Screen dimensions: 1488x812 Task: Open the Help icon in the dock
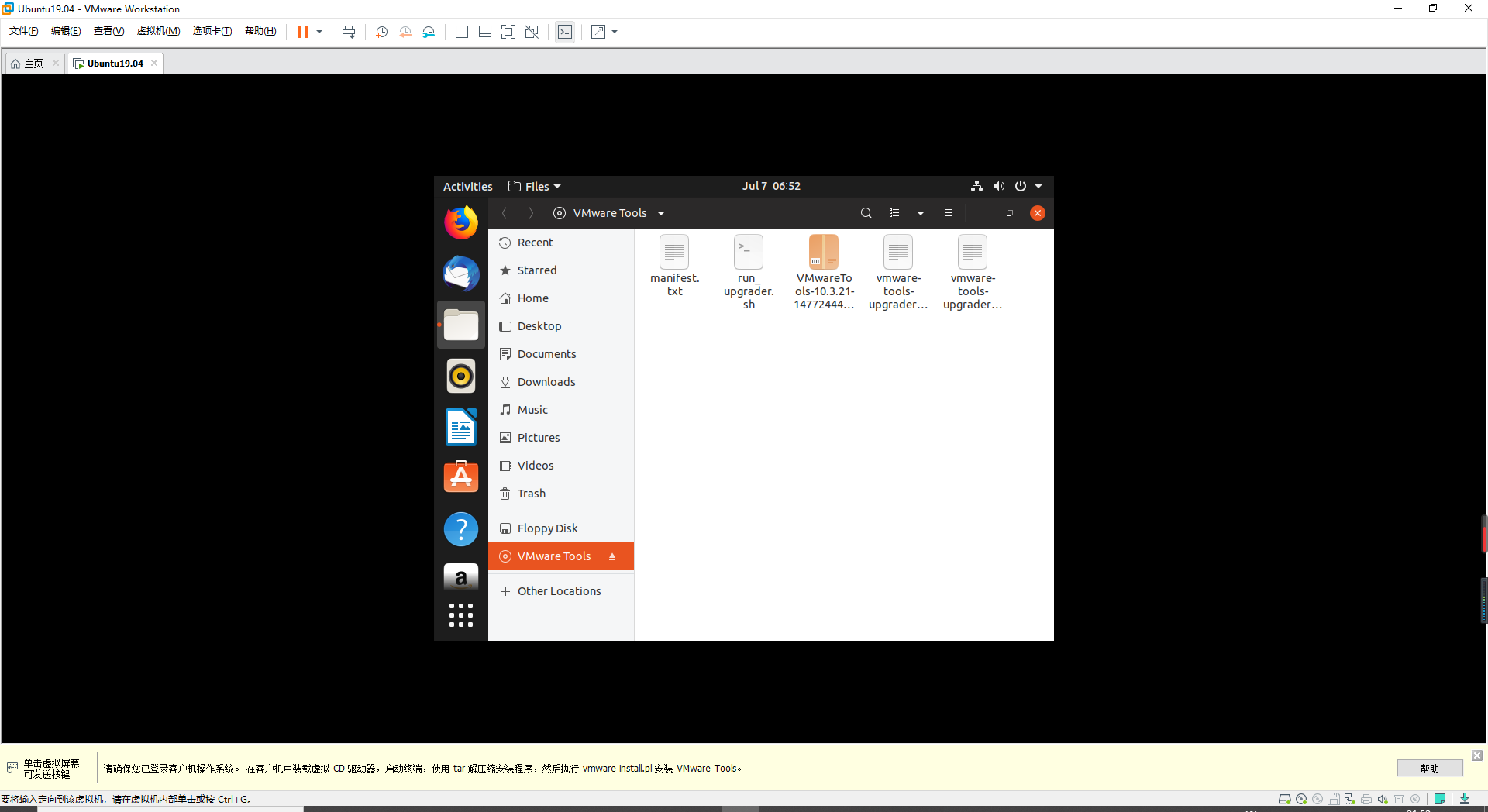461,529
